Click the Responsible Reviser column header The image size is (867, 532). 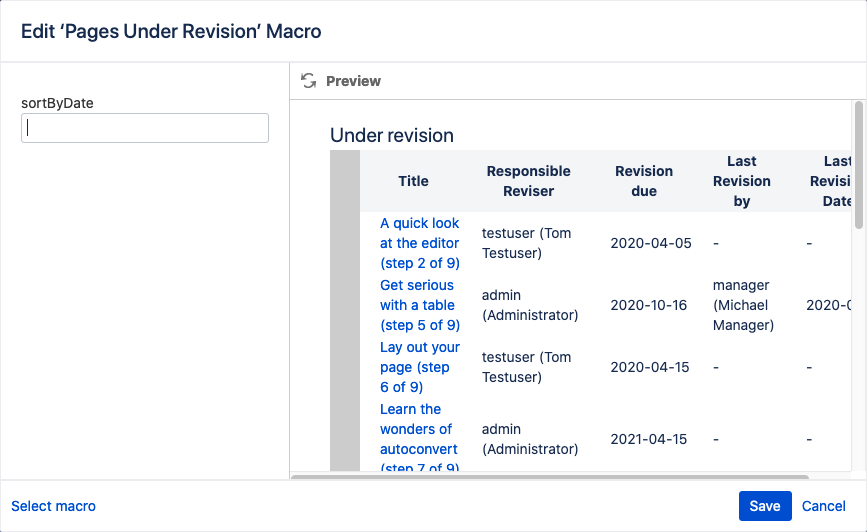click(x=528, y=181)
